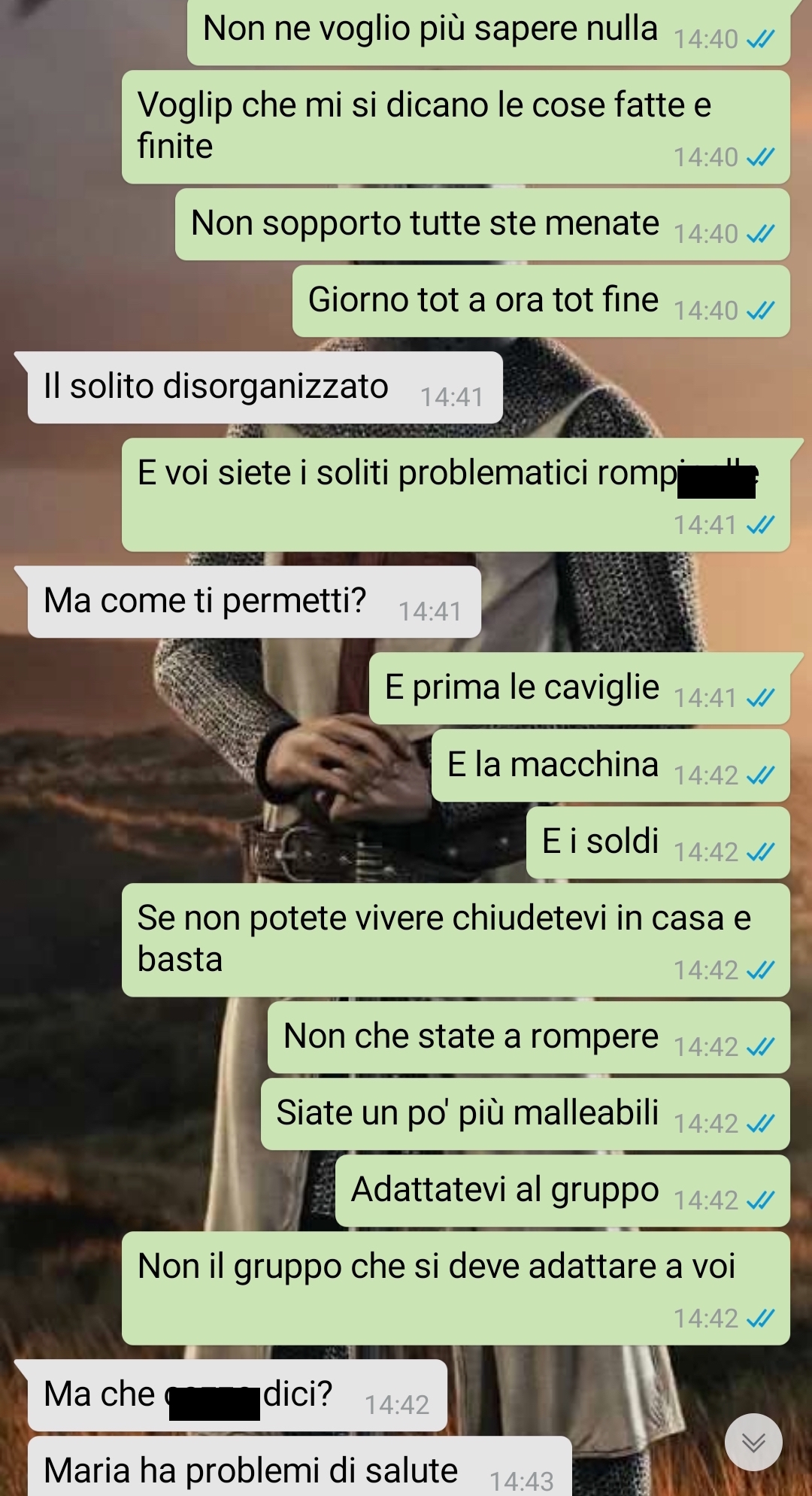The image size is (812, 1496).
Task: Tap blue ticks beside 'Adattatevi al gruppo'
Action: pos(760,1200)
